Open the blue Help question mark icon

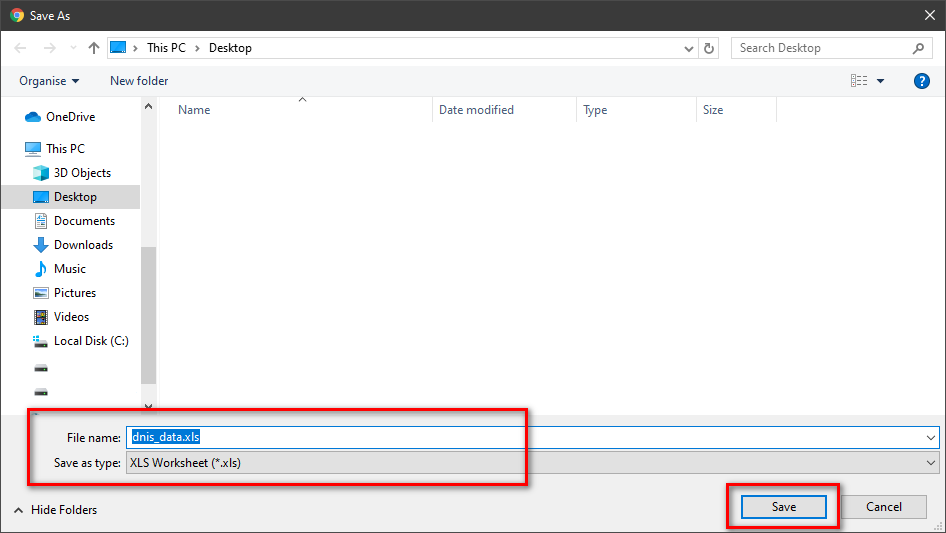click(x=922, y=81)
